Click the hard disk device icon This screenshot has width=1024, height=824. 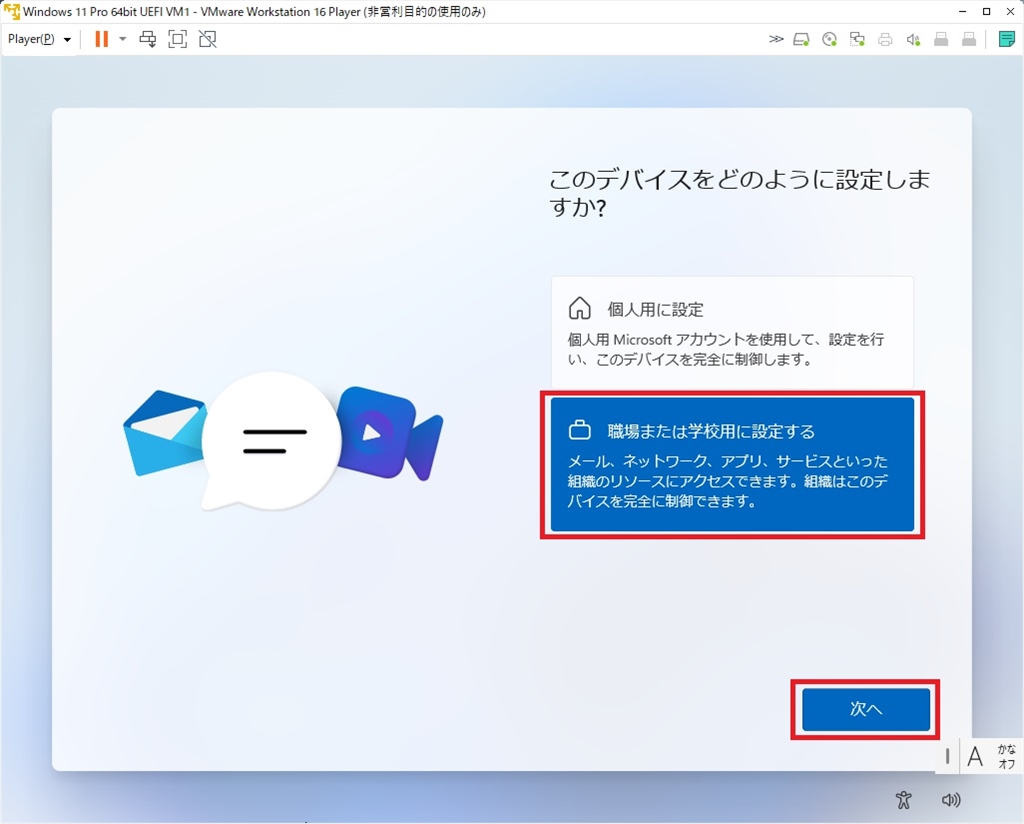[801, 39]
